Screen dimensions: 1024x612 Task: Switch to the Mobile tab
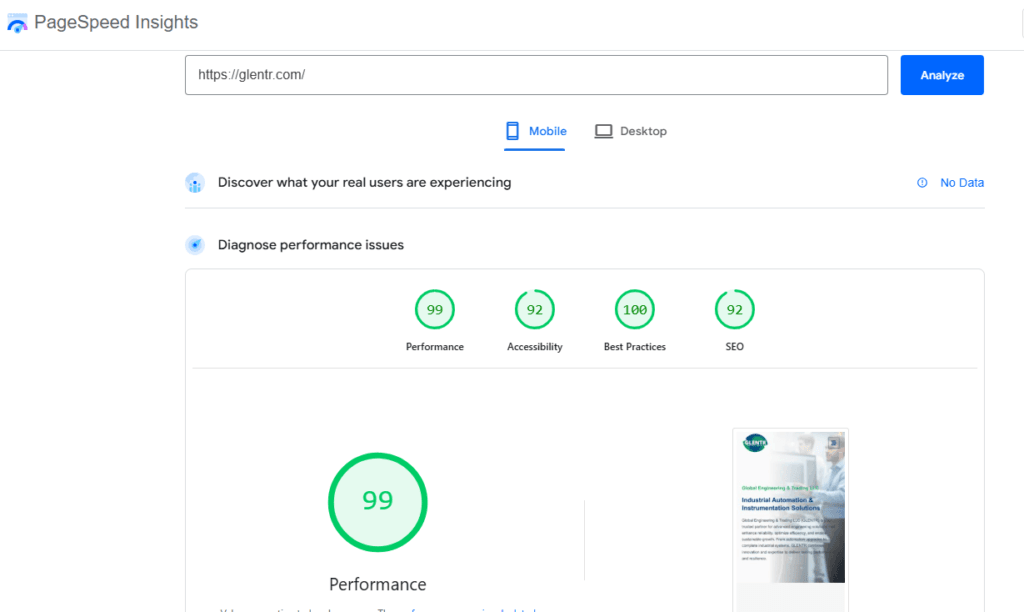tap(535, 131)
